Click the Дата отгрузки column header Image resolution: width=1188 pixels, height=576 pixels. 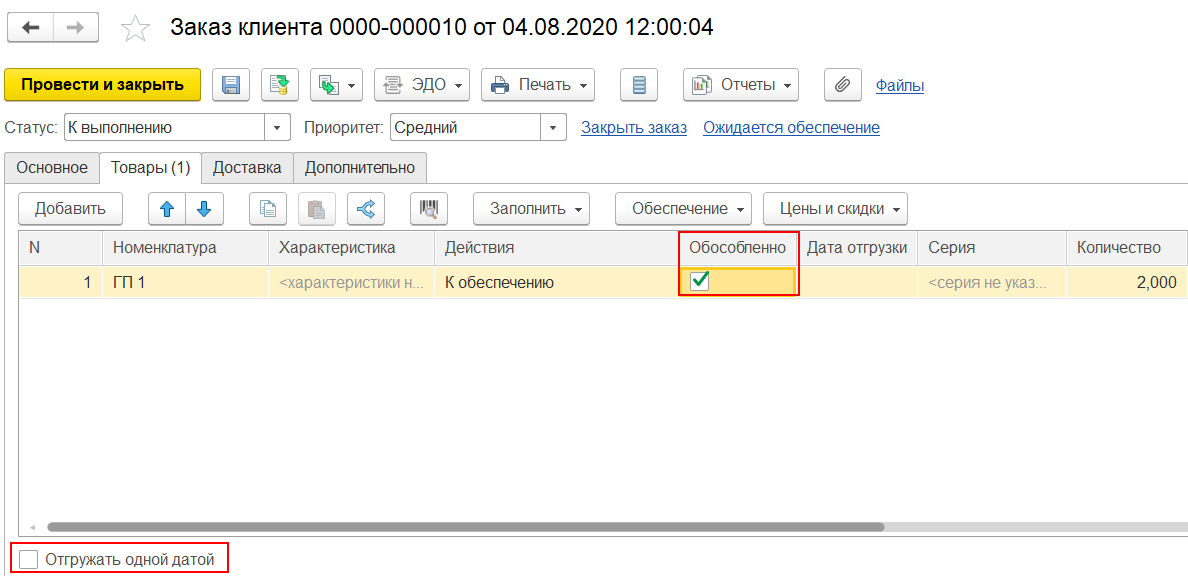[x=857, y=248]
